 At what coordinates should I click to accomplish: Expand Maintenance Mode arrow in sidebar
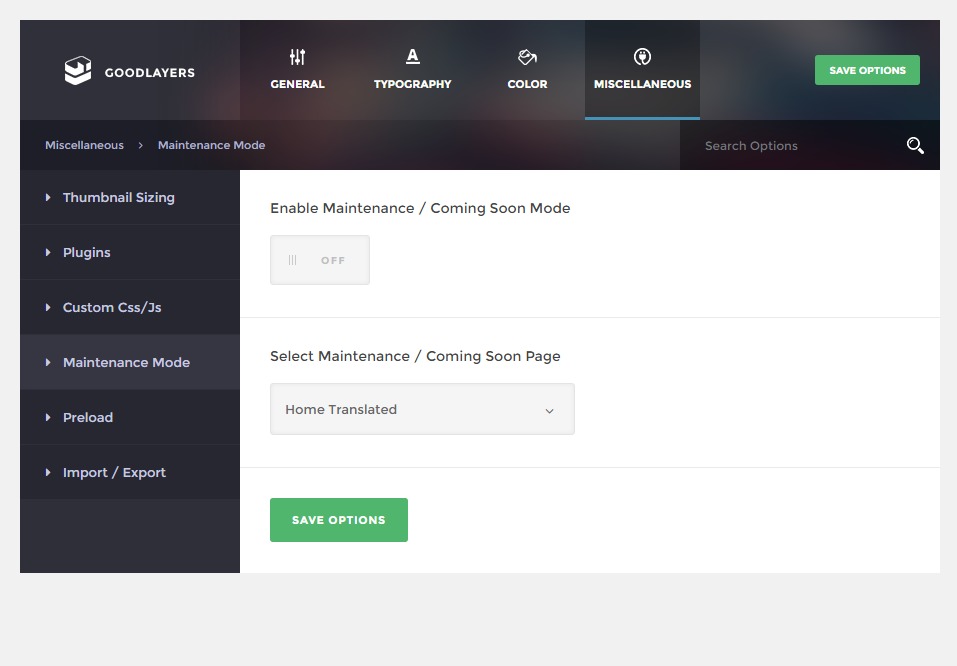[48, 362]
